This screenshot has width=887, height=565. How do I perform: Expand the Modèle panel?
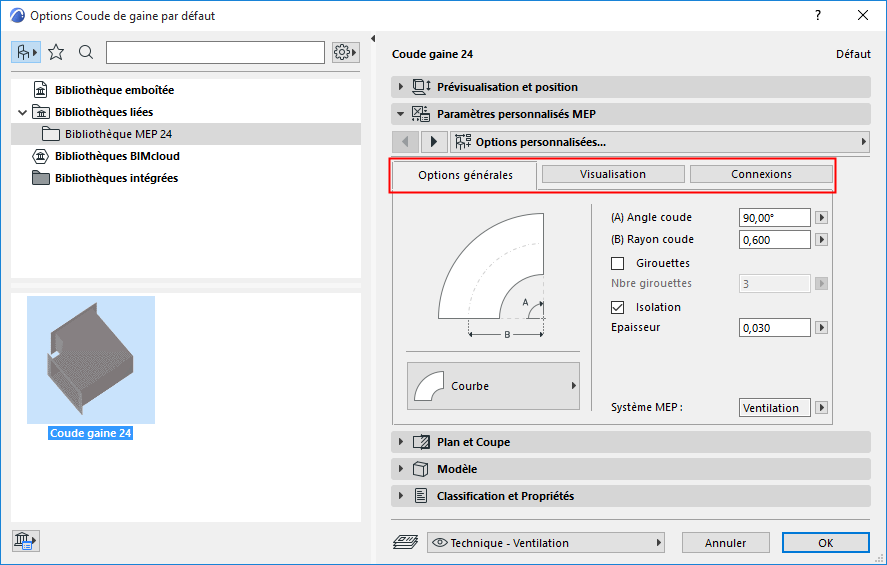click(401, 469)
